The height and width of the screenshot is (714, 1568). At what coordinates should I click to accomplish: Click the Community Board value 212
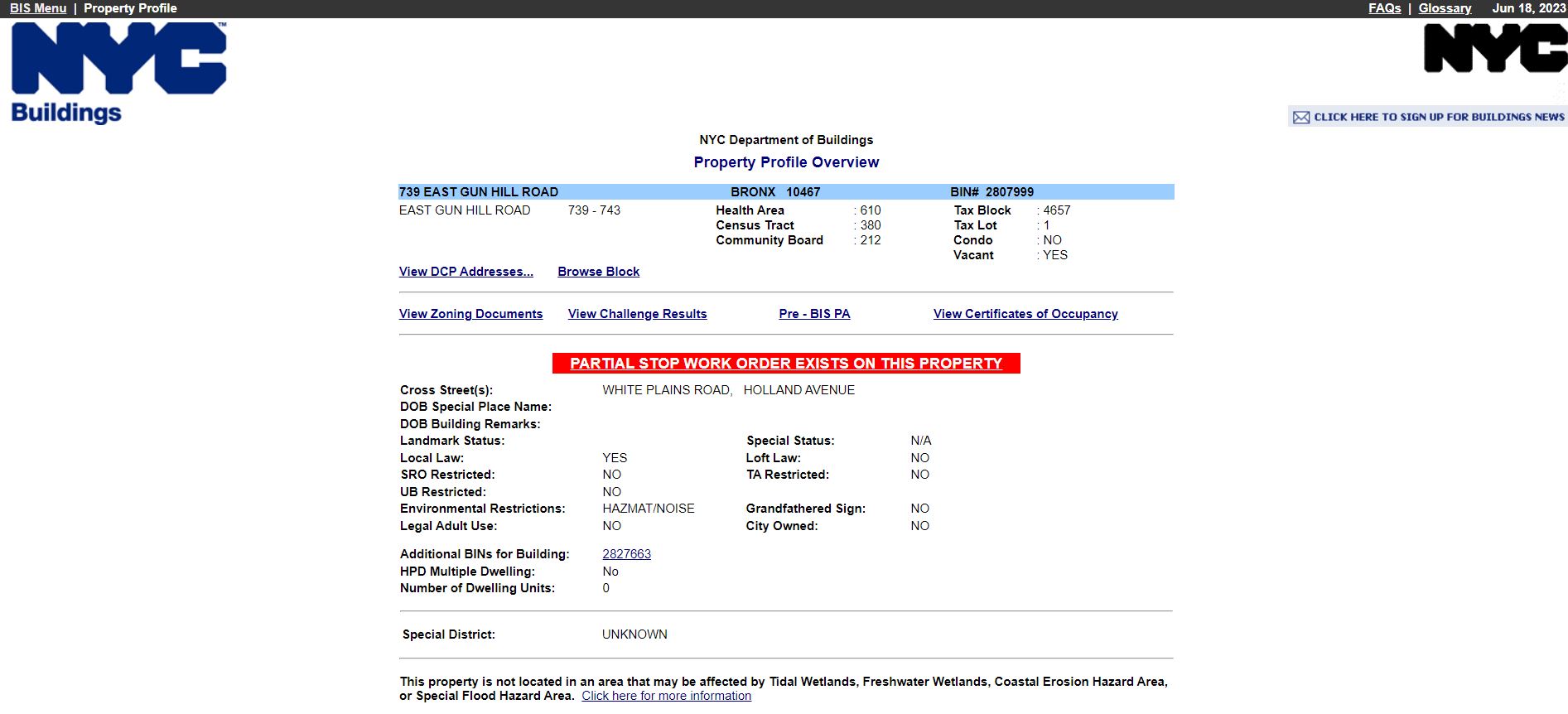[870, 240]
